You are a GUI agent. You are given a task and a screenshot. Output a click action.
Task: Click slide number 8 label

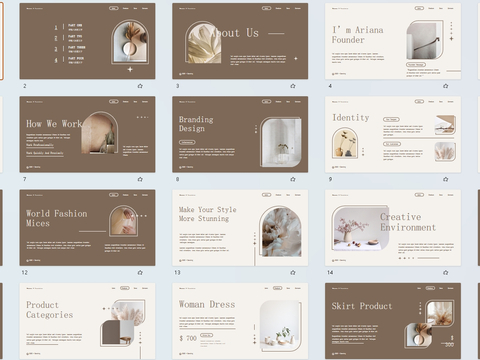(178, 179)
